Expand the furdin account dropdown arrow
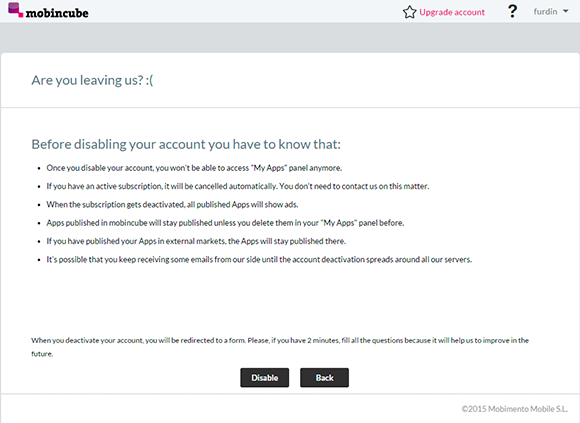Viewport: 580px width, 423px height. [566, 11]
